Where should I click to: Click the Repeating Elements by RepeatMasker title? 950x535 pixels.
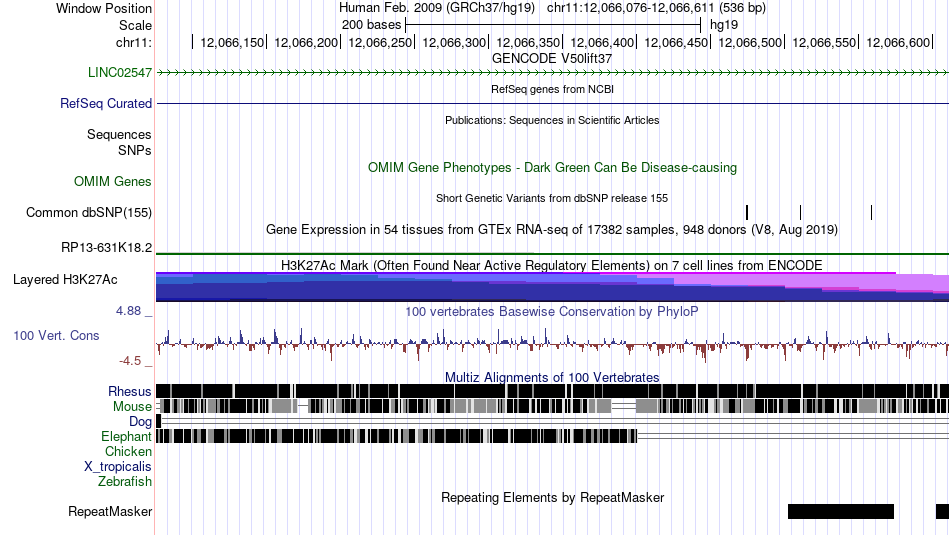(x=552, y=497)
